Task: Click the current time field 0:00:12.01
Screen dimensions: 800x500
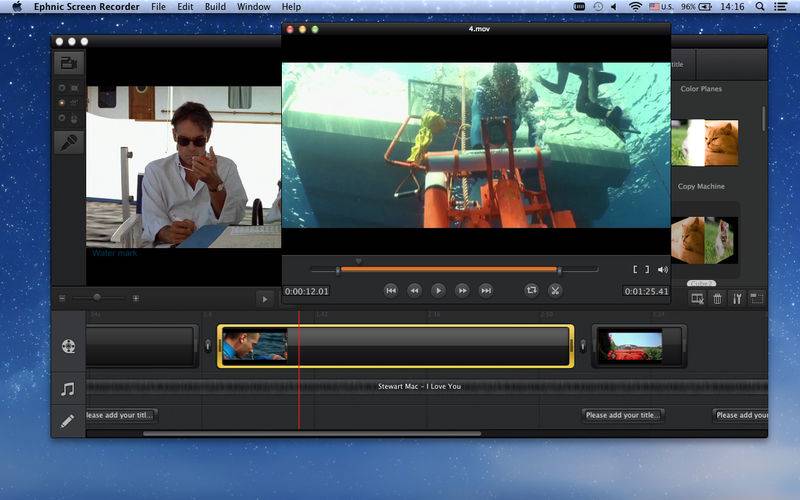Action: 306,291
